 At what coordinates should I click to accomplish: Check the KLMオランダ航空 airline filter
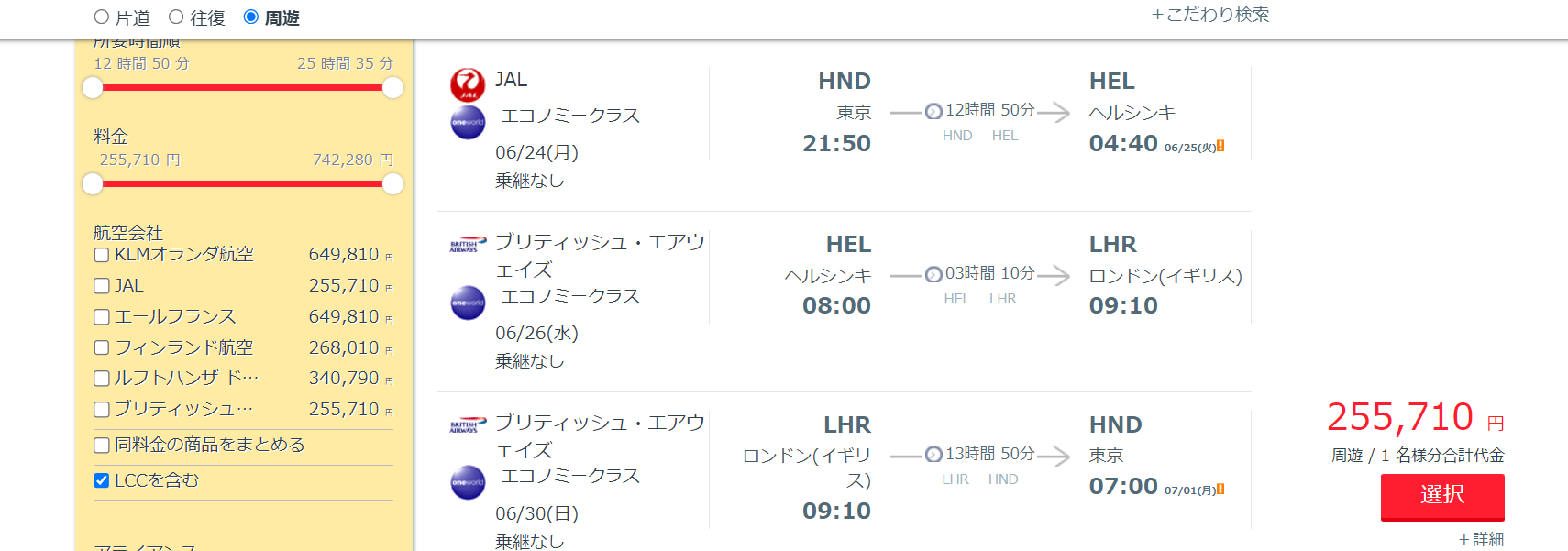point(102,255)
